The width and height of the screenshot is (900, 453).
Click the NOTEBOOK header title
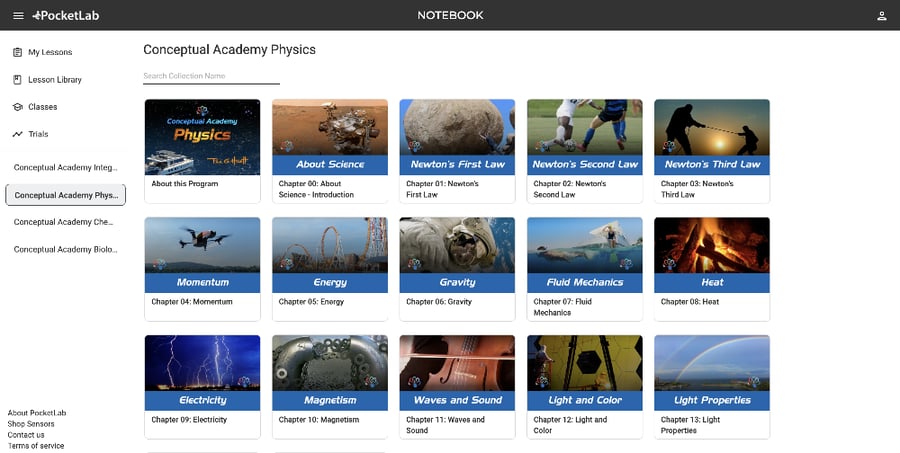(x=451, y=16)
